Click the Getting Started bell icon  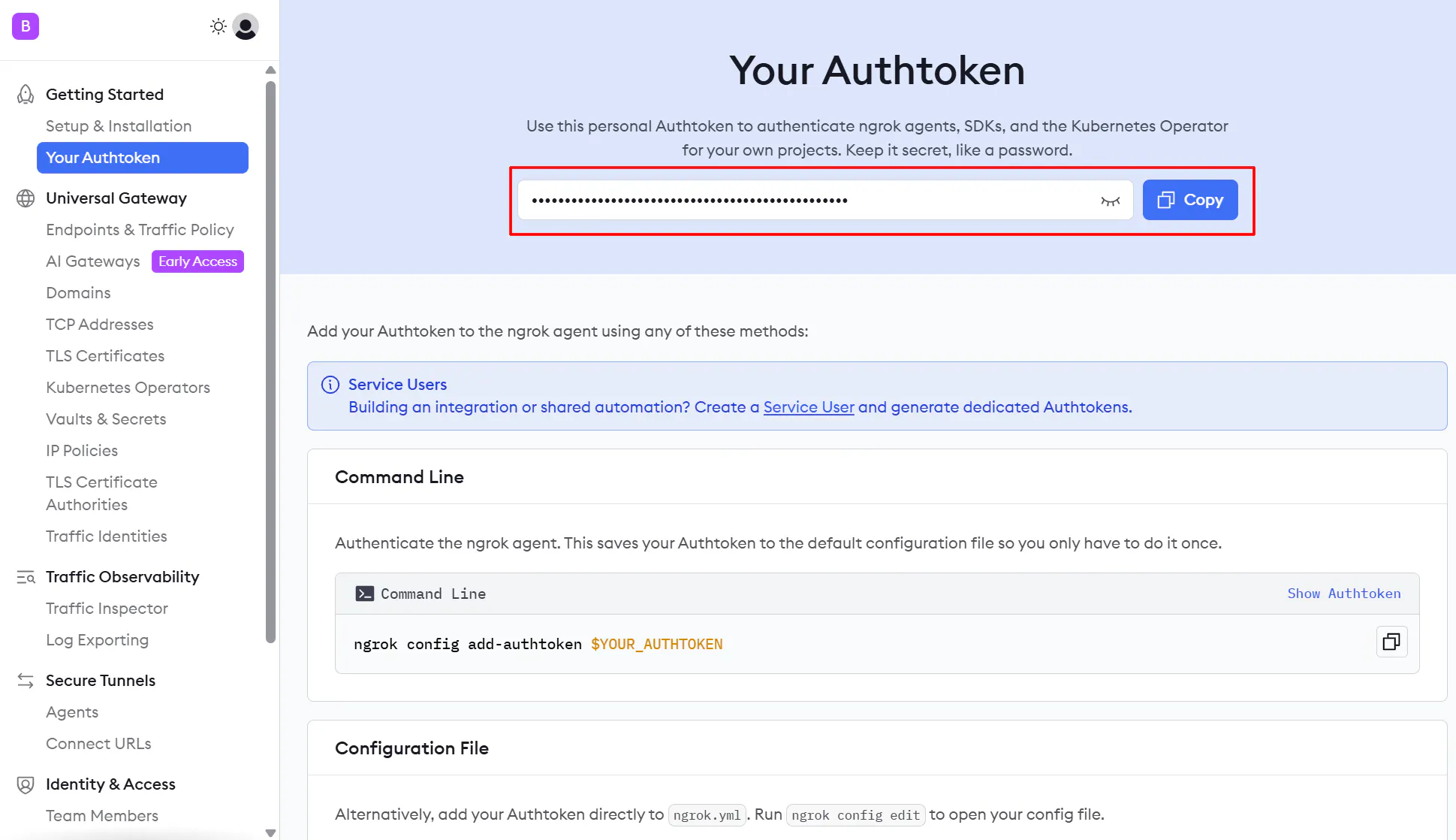click(25, 94)
